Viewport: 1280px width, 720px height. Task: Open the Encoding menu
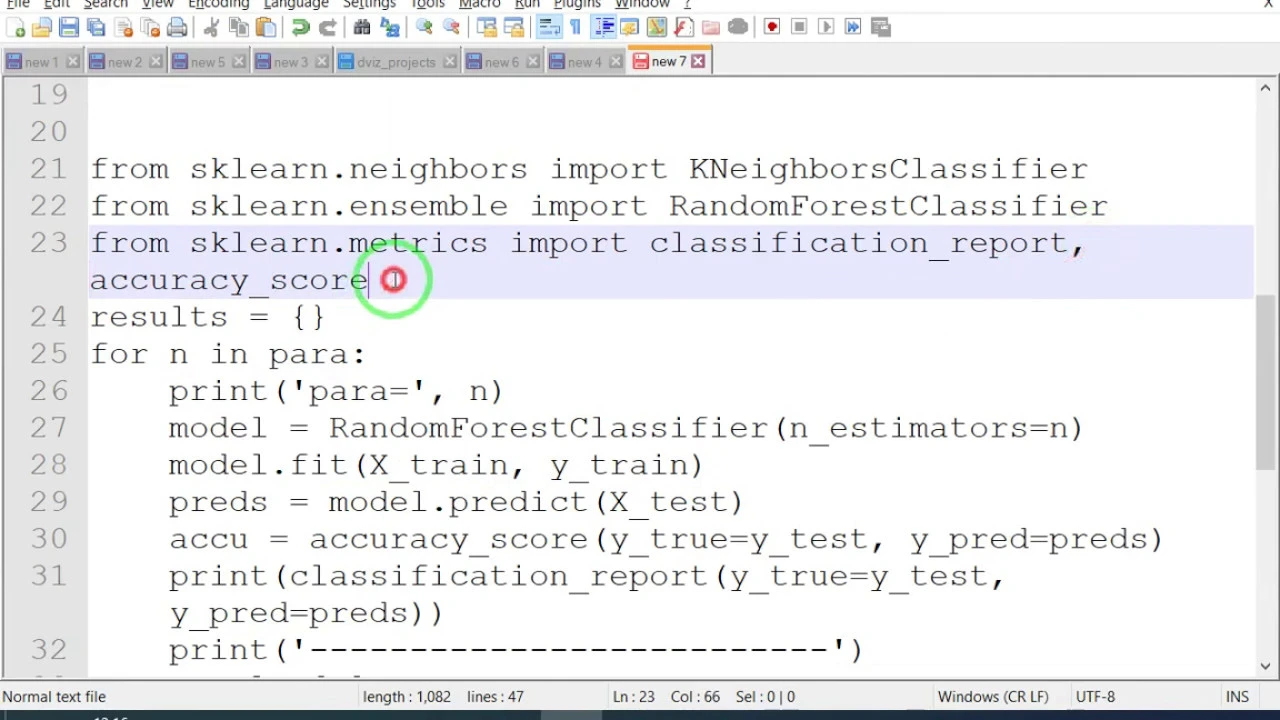218,5
